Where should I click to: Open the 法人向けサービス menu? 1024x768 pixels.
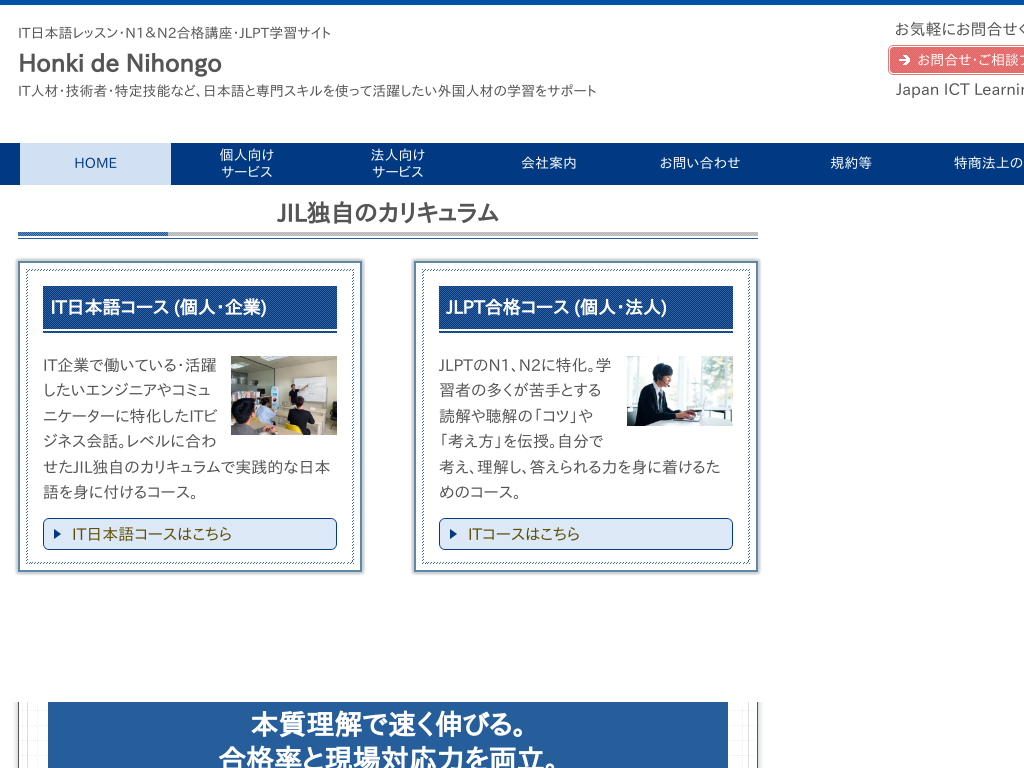pos(397,163)
